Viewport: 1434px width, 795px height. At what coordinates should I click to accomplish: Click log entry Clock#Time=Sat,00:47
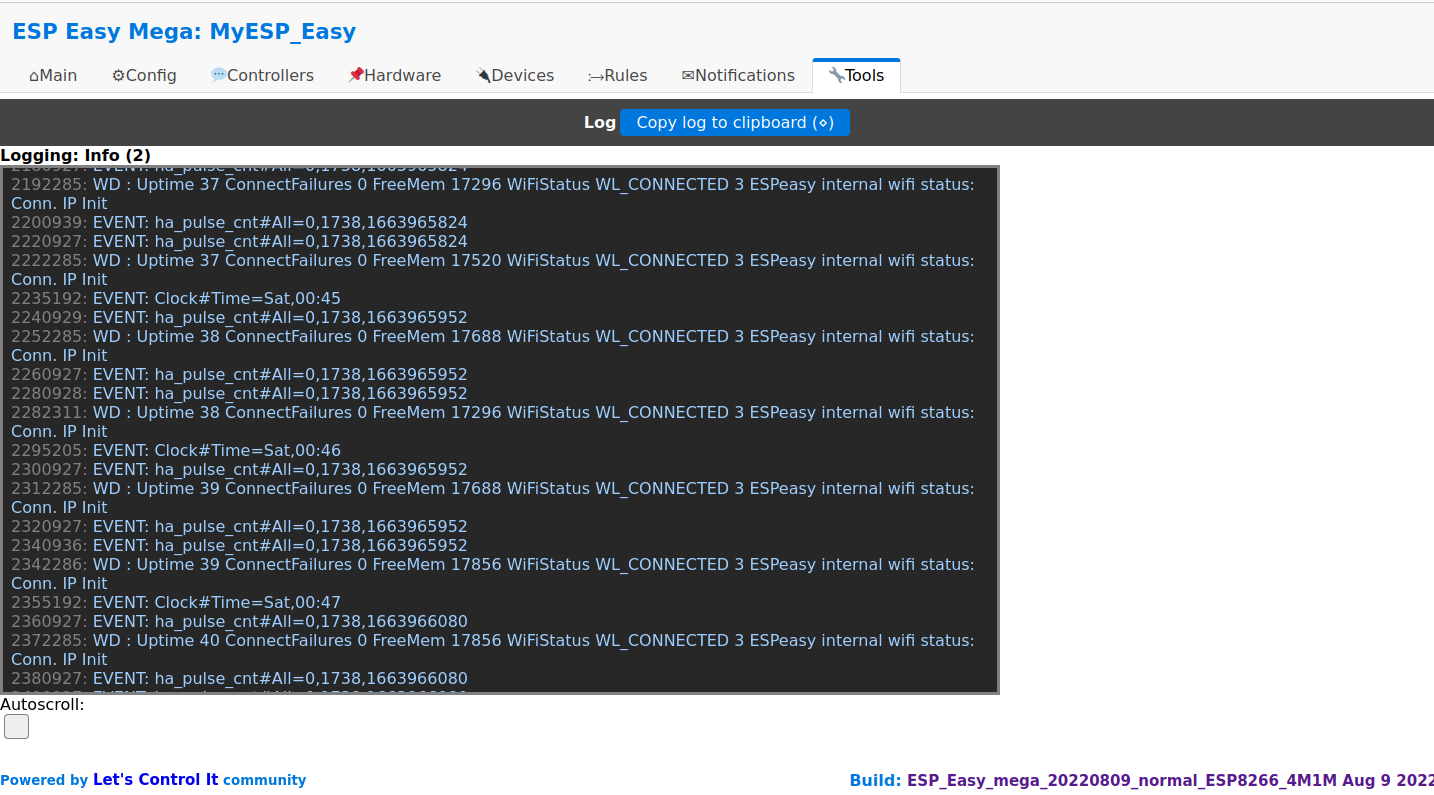pyautogui.click(x=176, y=602)
